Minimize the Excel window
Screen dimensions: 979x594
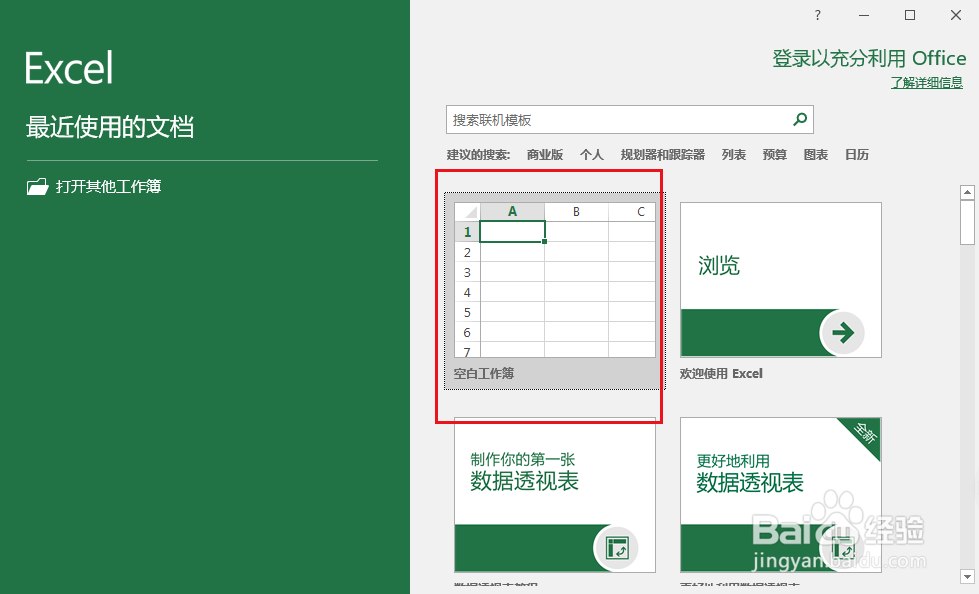tap(864, 16)
